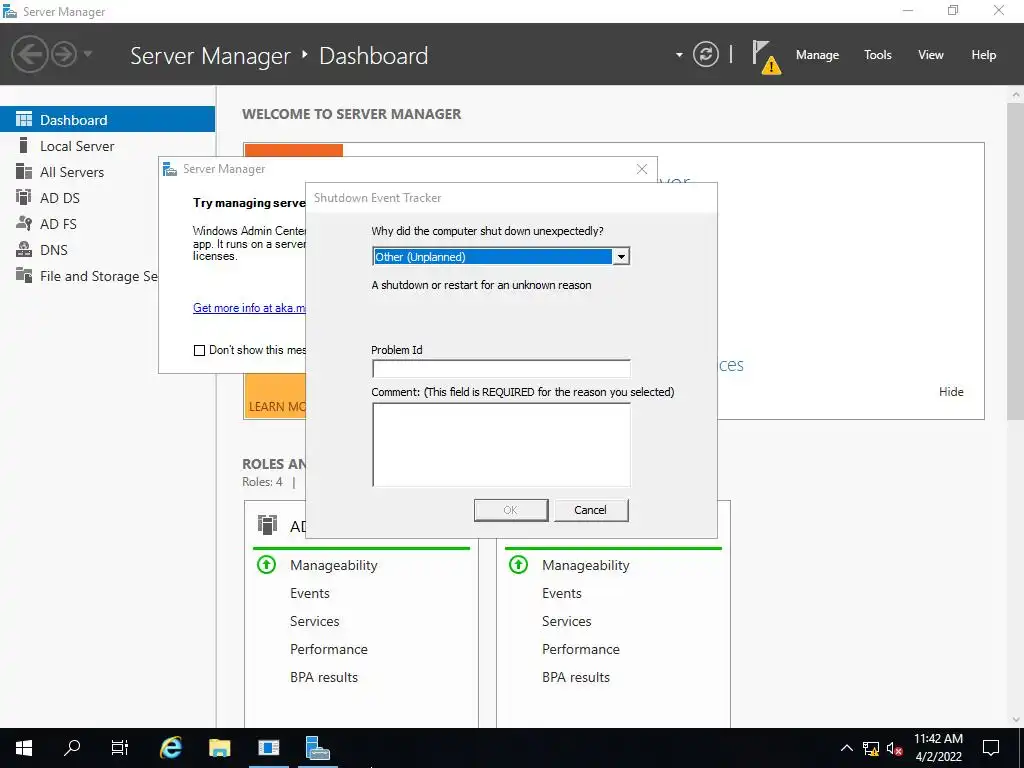Select DNS in the sidebar
The image size is (1024, 768).
(79, 250)
